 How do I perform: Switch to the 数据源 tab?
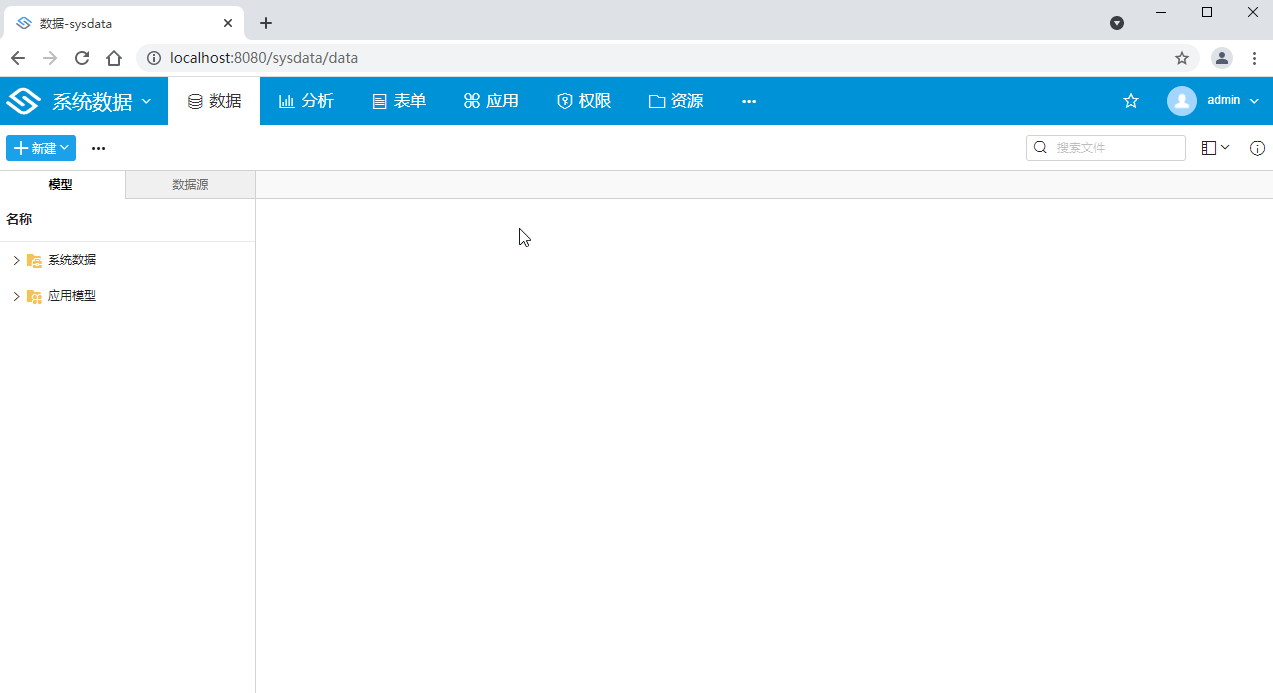click(x=190, y=185)
